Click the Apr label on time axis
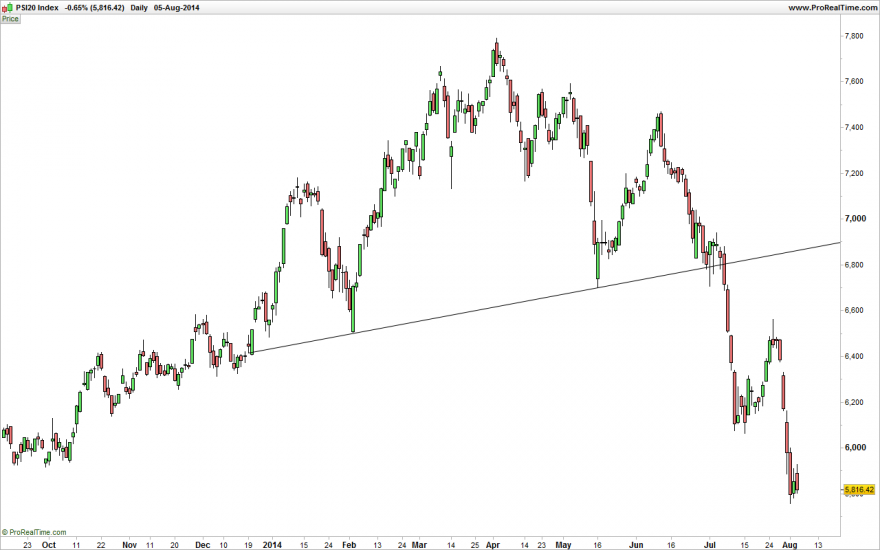The height and width of the screenshot is (550, 880). [493, 544]
